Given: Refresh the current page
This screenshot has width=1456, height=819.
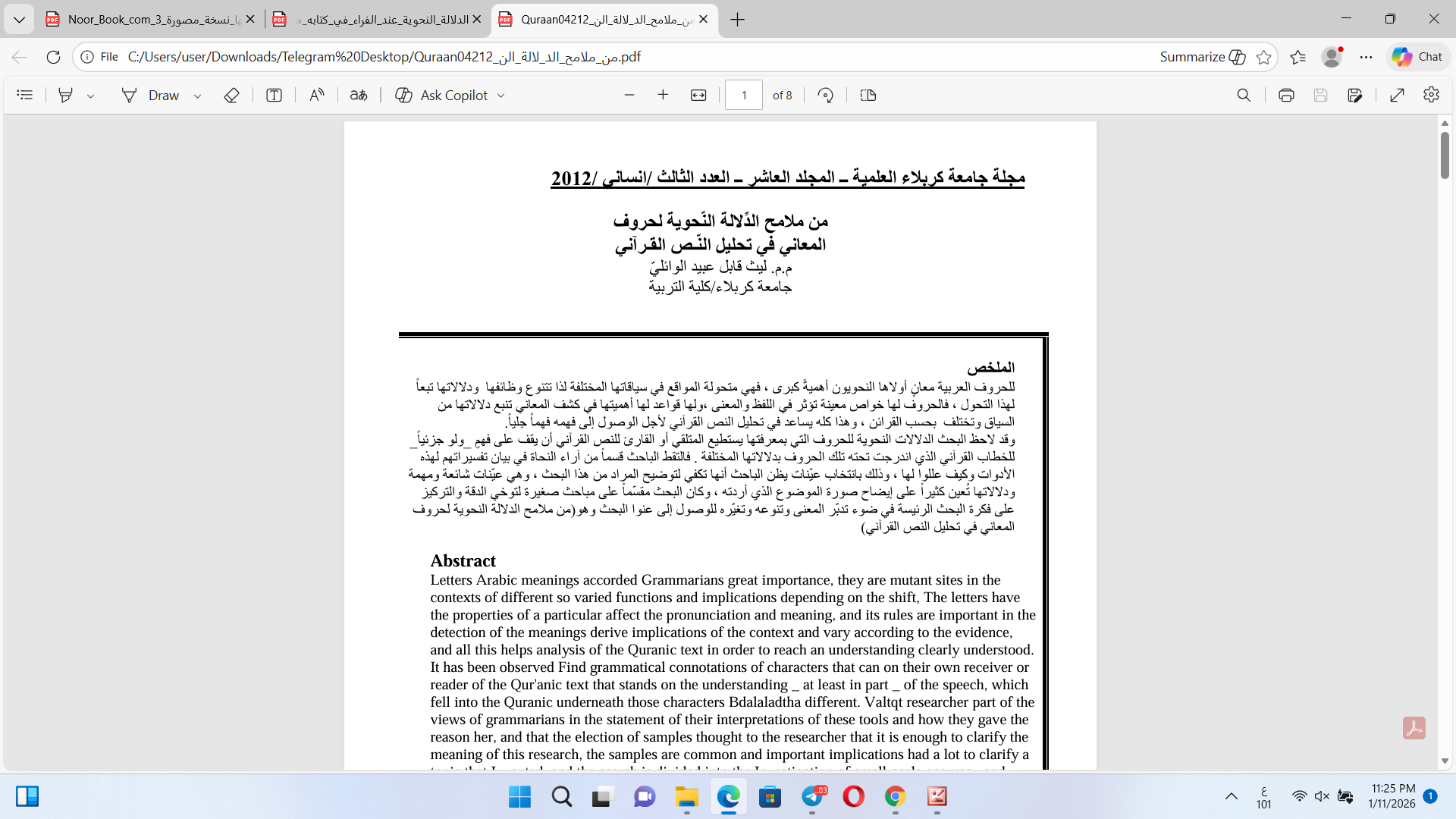Looking at the screenshot, I should pos(53,57).
